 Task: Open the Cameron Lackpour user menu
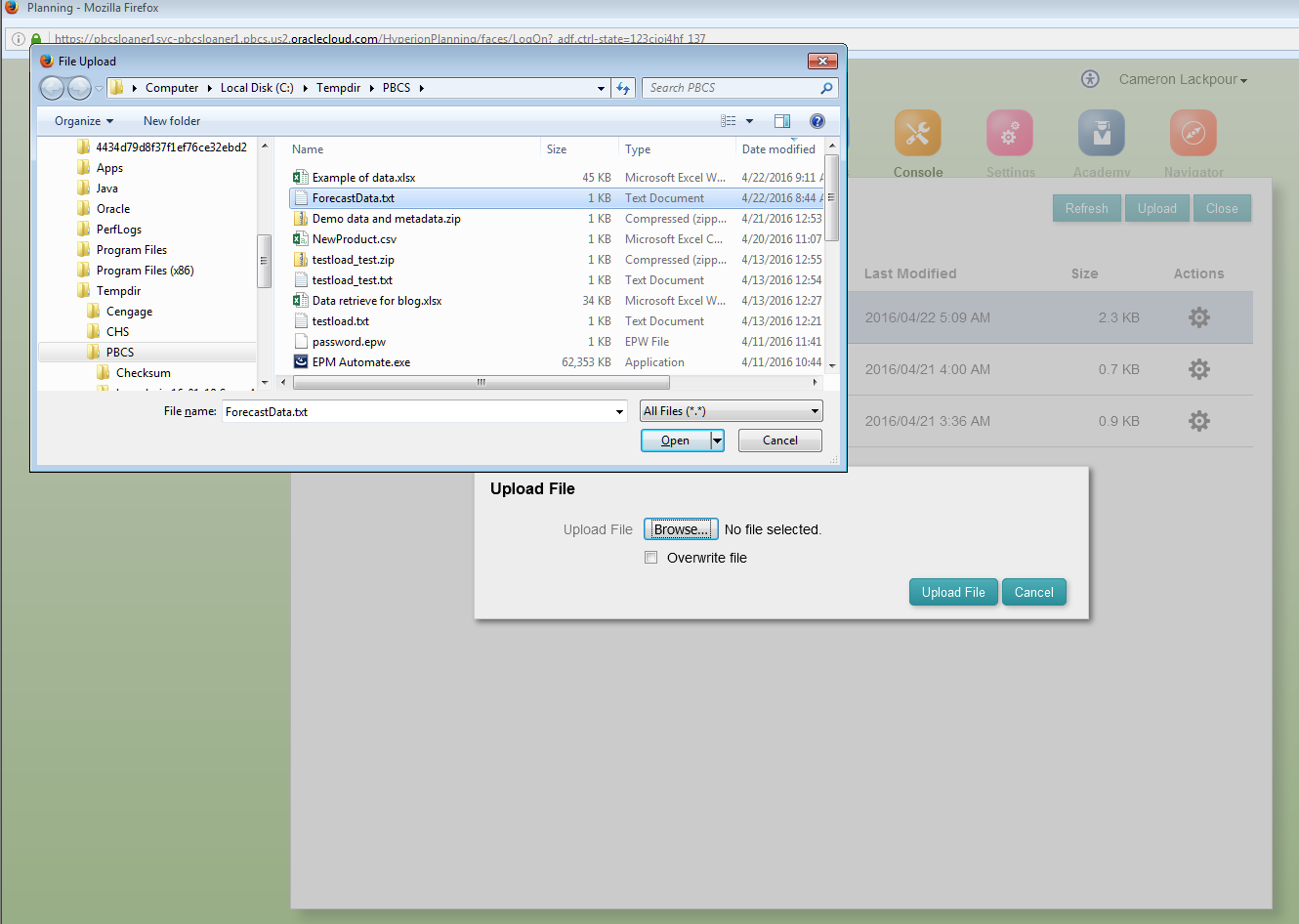click(x=1183, y=79)
